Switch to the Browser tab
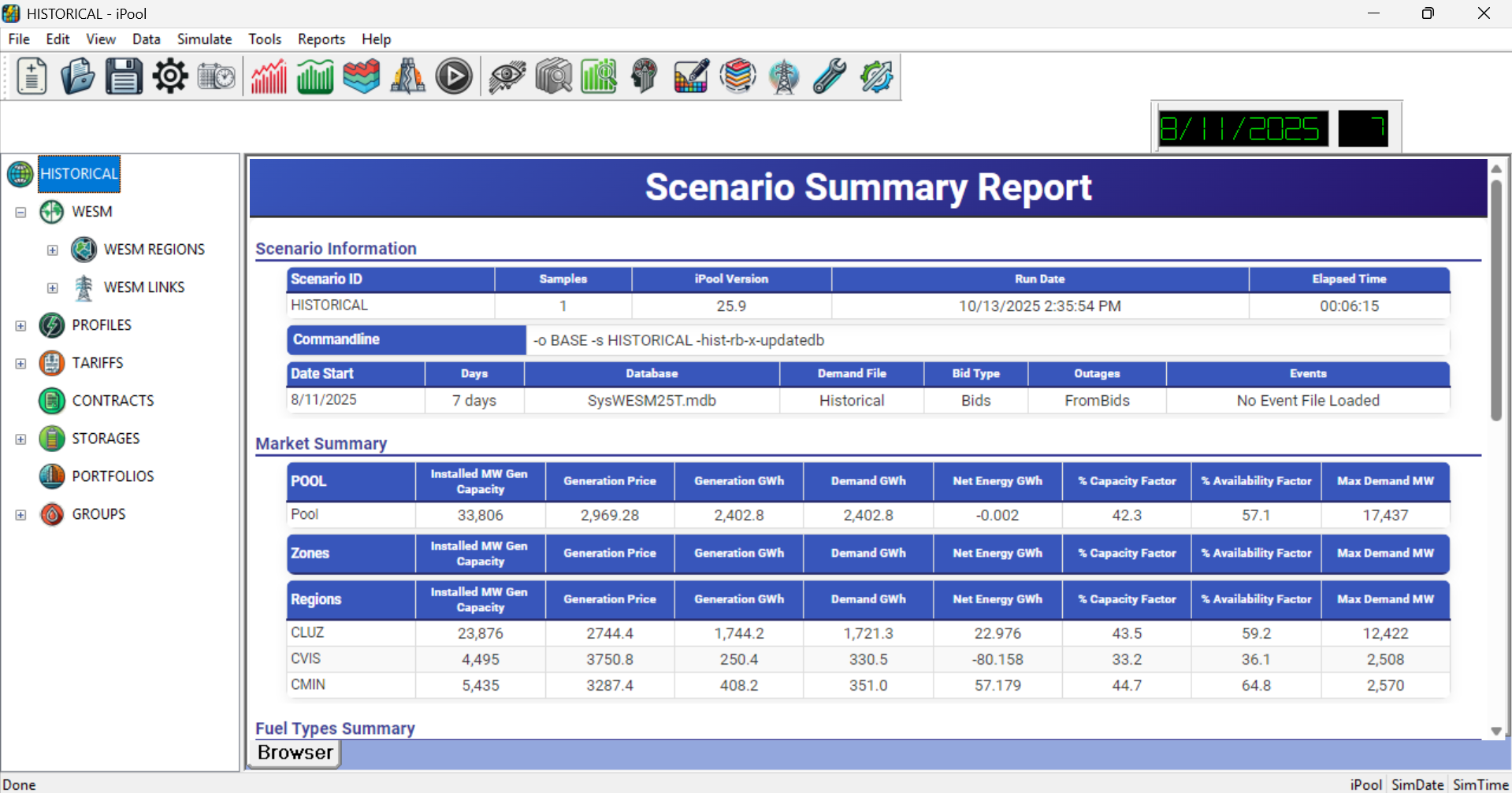 (295, 753)
